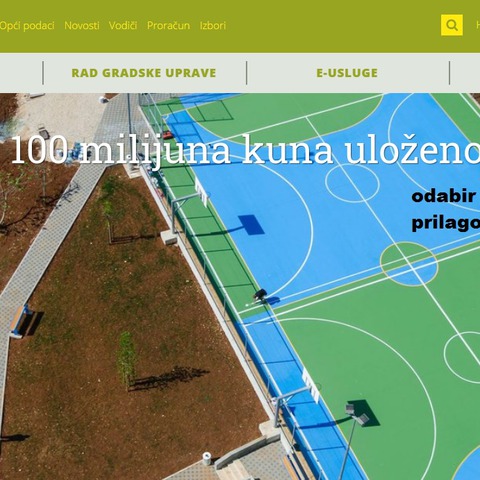Open the Vodiči menu link
Screen dimensions: 480x480
tap(123, 26)
